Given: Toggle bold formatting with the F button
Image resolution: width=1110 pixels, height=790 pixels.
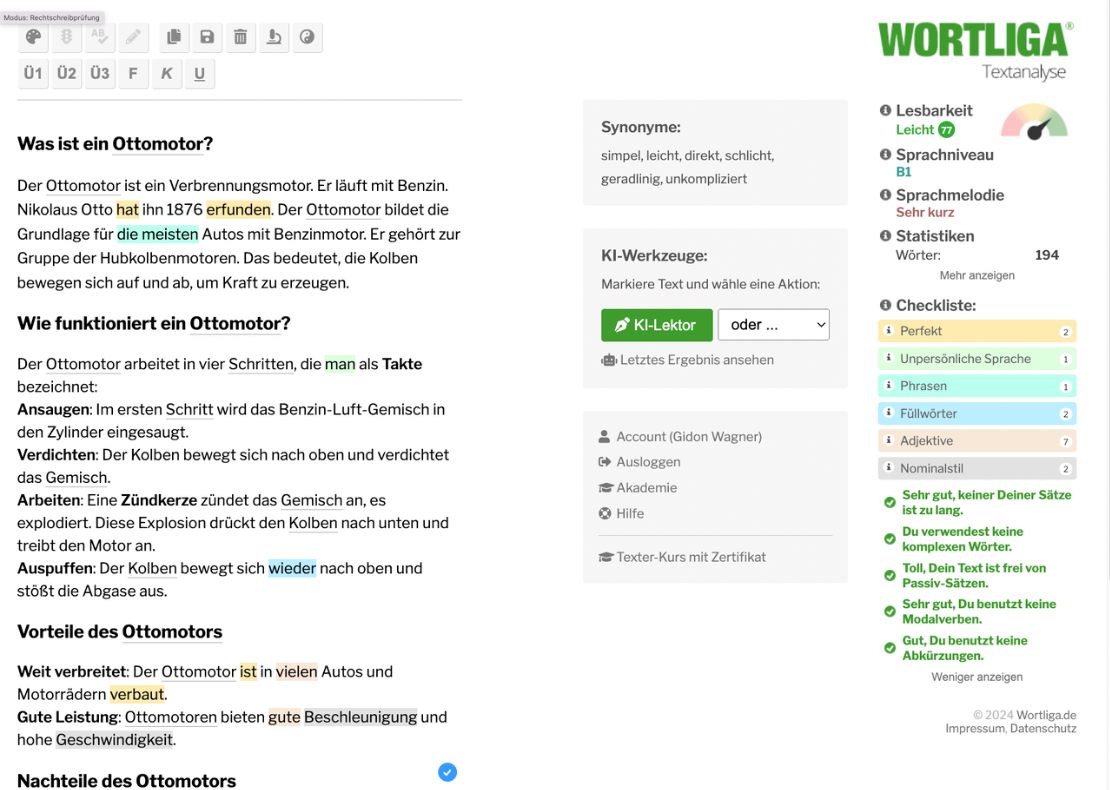Looking at the screenshot, I should (133, 73).
